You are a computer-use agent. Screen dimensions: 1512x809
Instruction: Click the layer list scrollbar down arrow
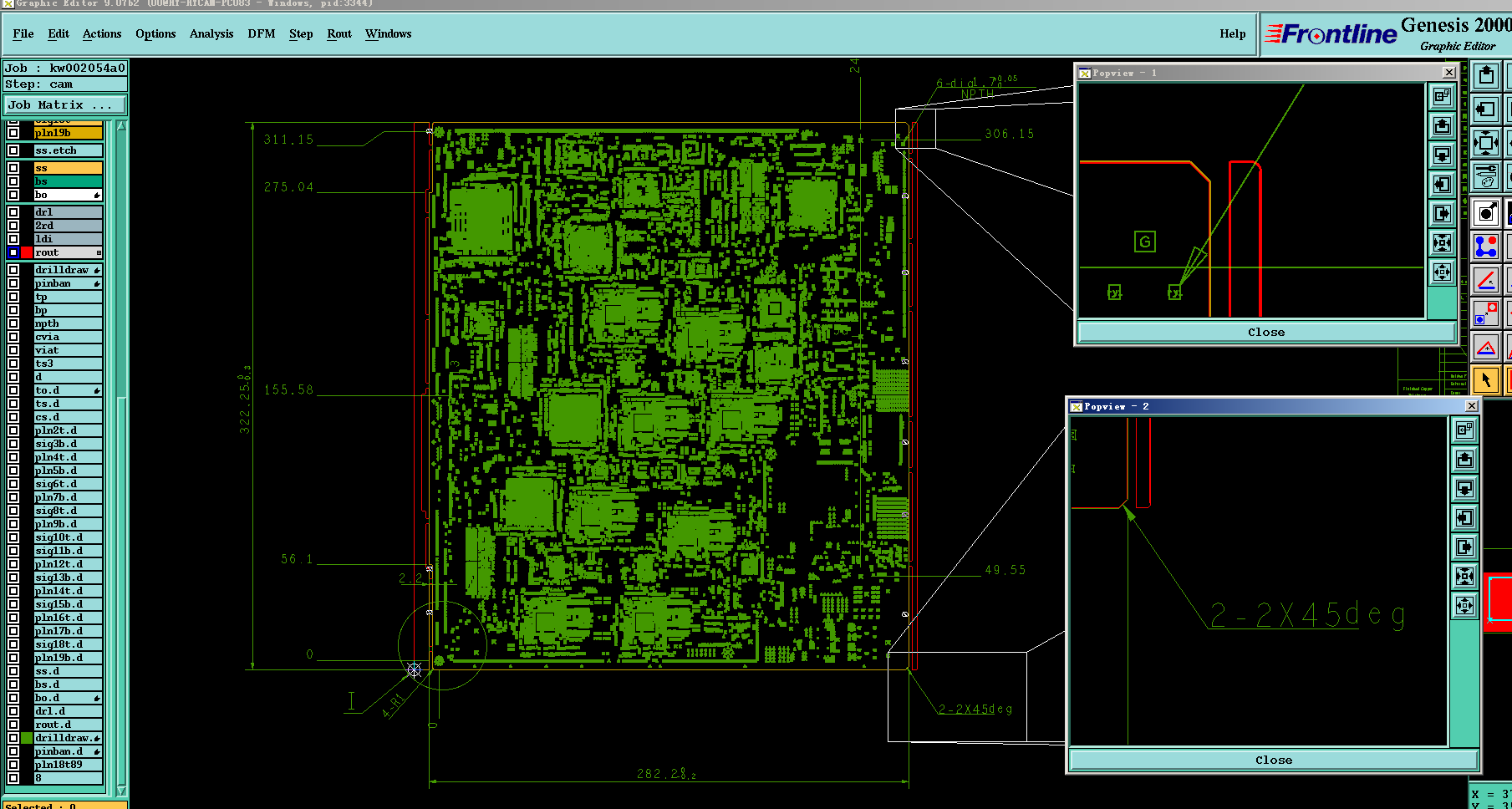tap(121, 790)
